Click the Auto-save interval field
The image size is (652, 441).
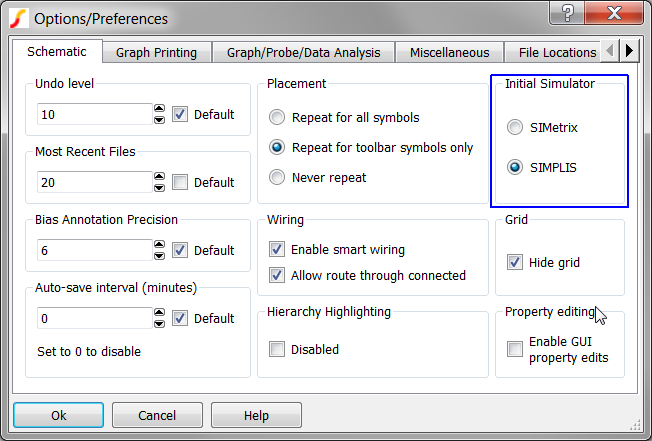pyautogui.click(x=95, y=318)
